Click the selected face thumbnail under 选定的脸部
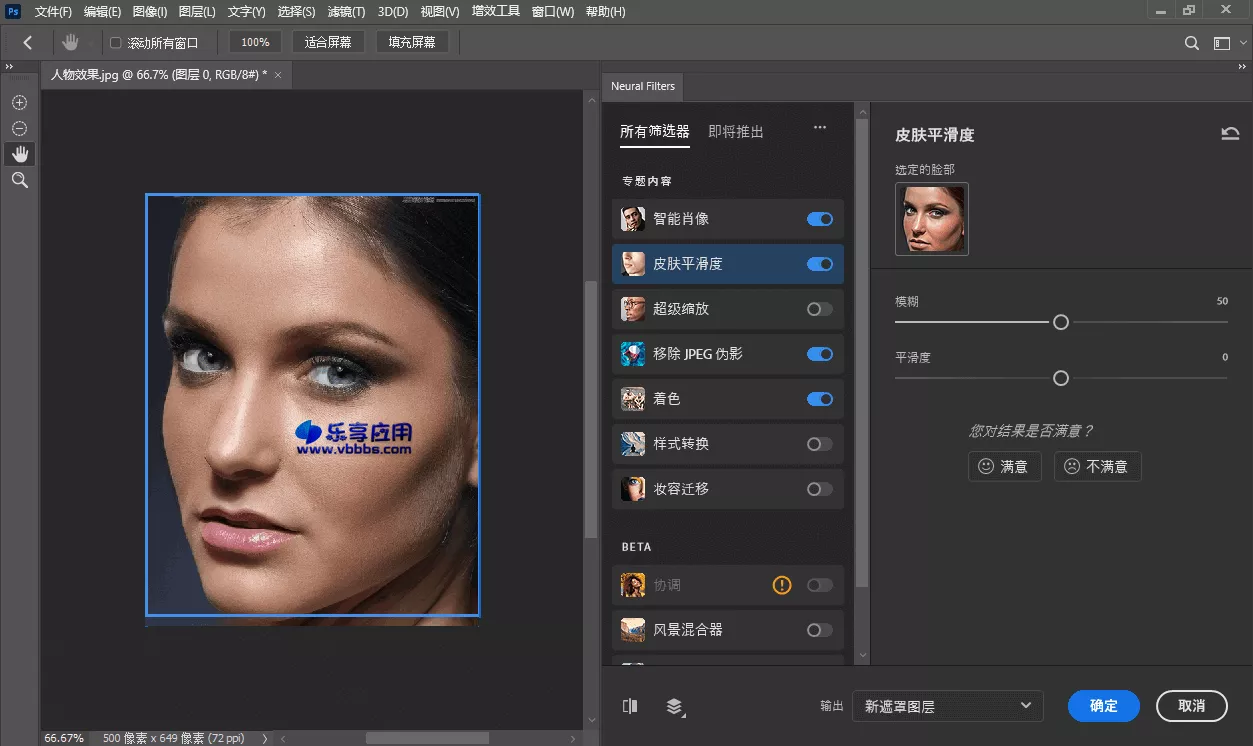The image size is (1253, 746). coord(931,221)
